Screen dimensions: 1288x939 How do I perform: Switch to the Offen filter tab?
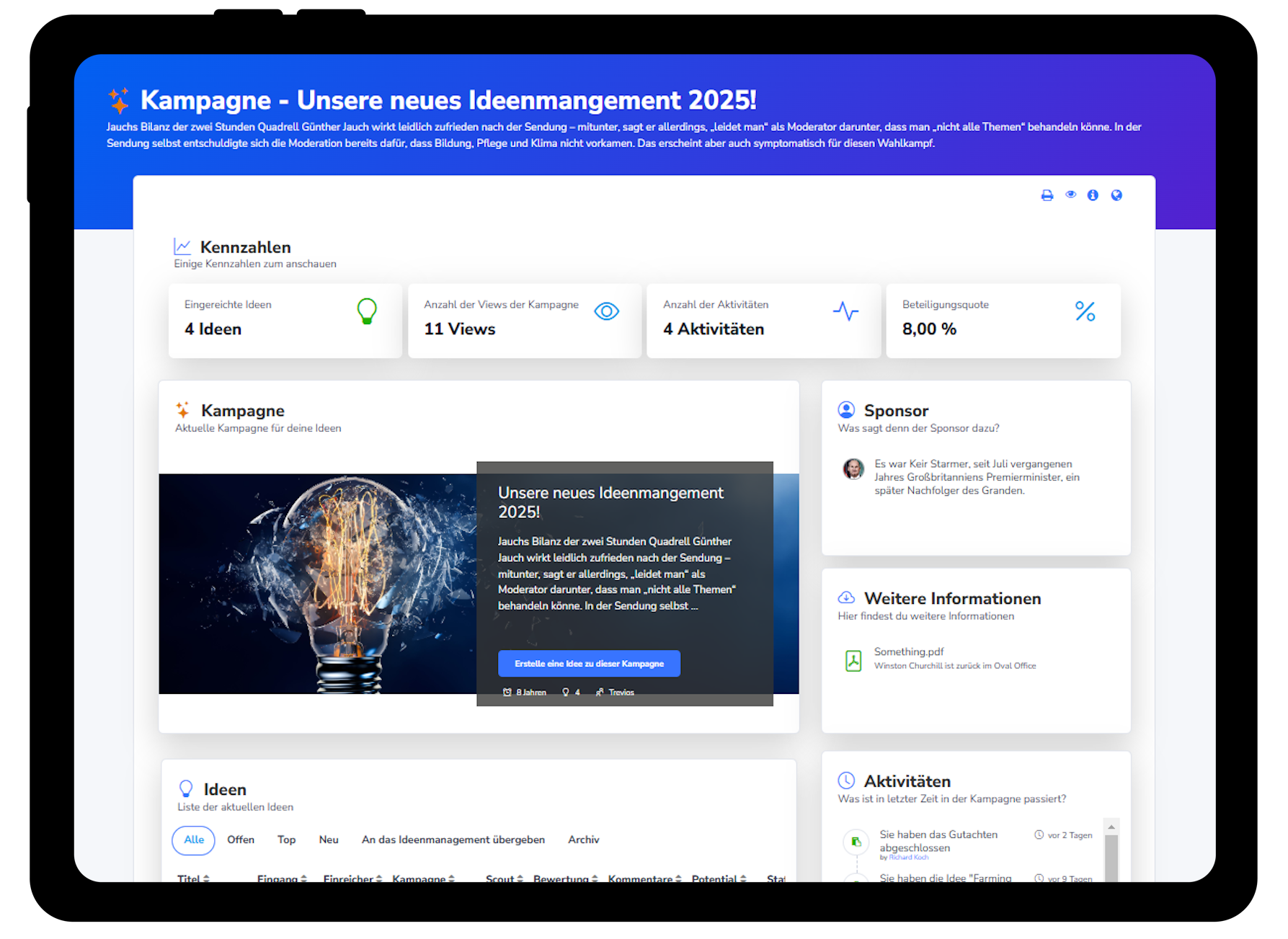pyautogui.click(x=241, y=840)
